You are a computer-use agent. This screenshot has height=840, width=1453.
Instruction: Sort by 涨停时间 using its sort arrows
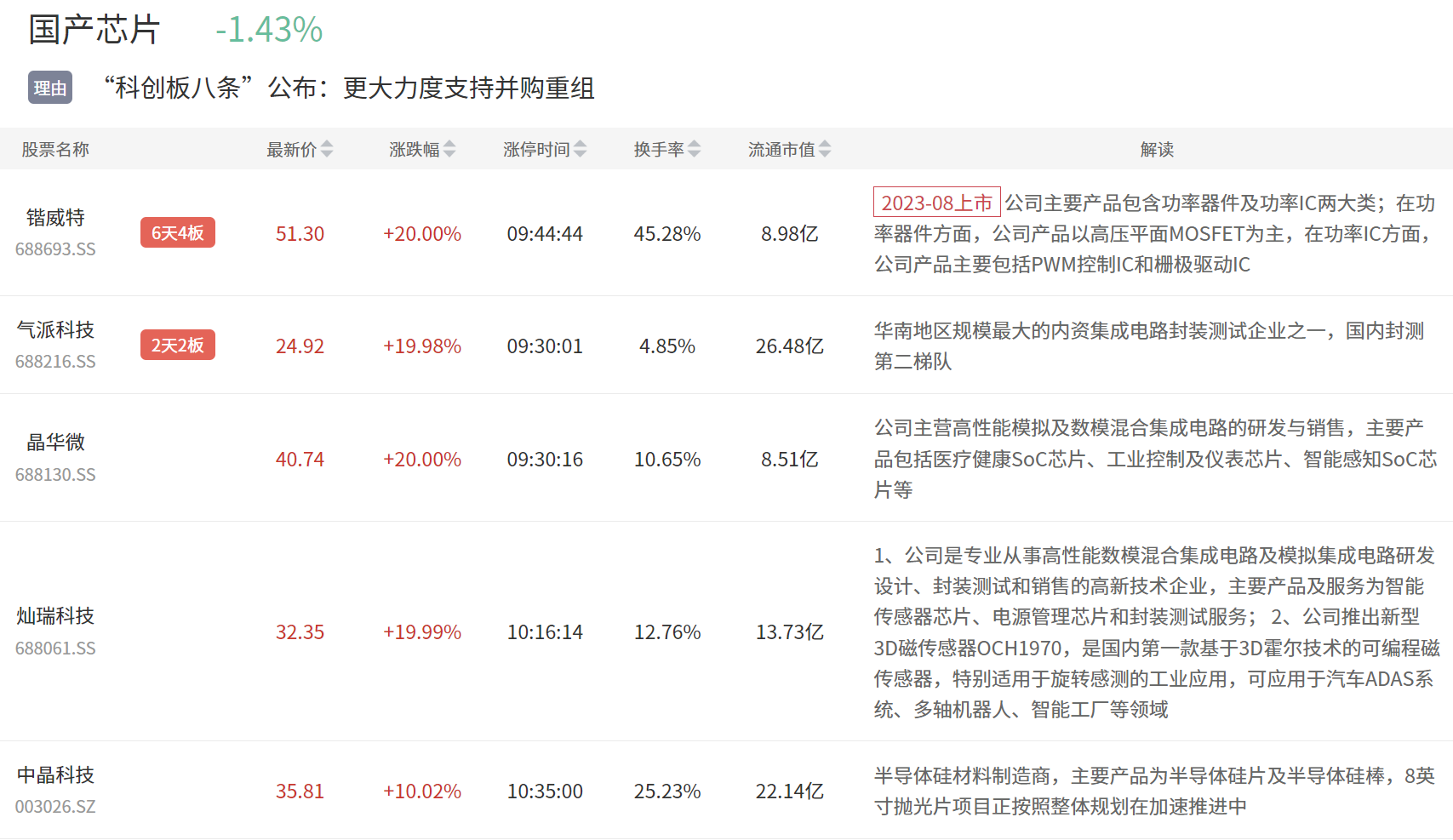(x=581, y=149)
